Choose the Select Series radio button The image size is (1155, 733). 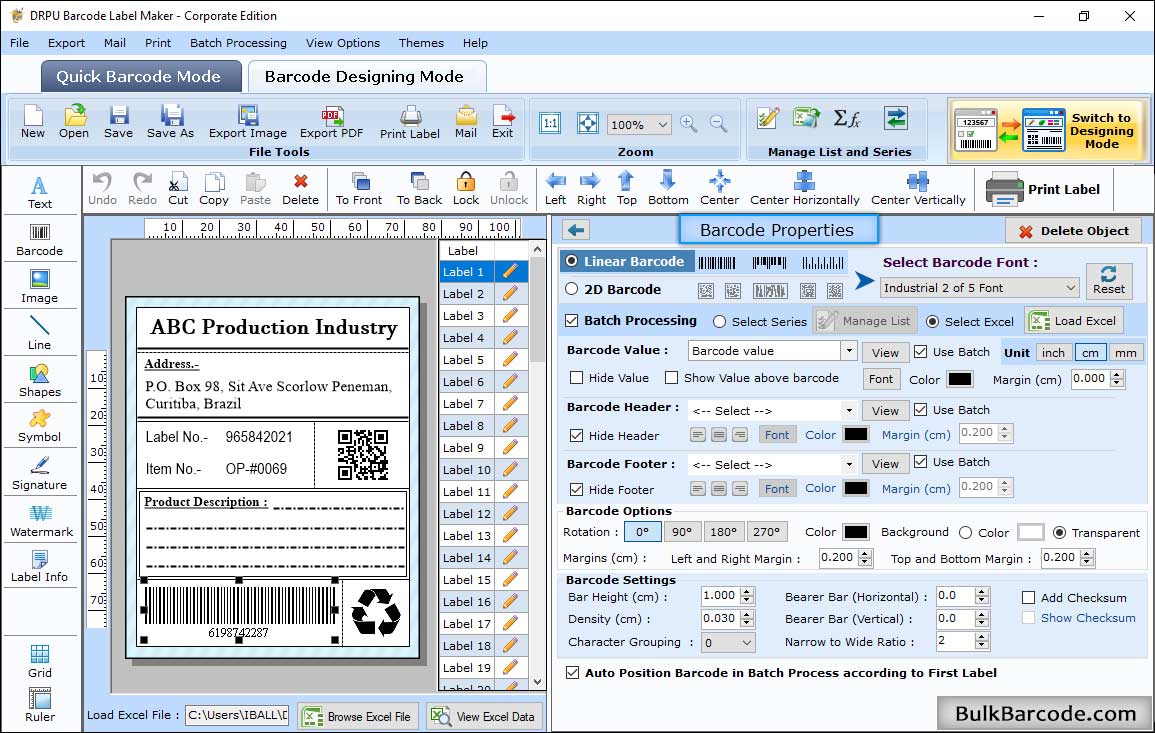720,321
